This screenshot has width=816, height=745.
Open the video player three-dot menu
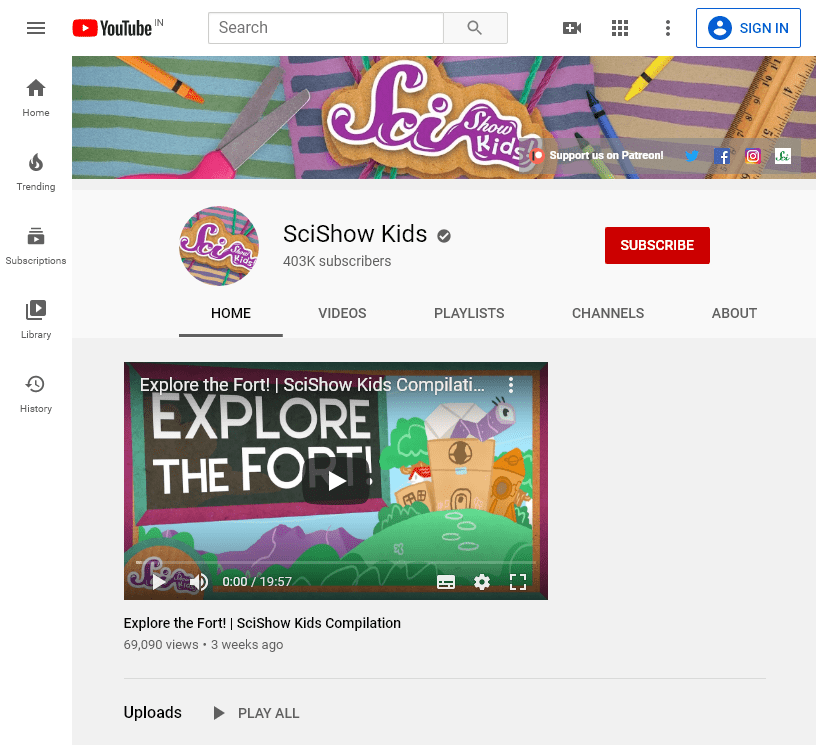pos(511,385)
